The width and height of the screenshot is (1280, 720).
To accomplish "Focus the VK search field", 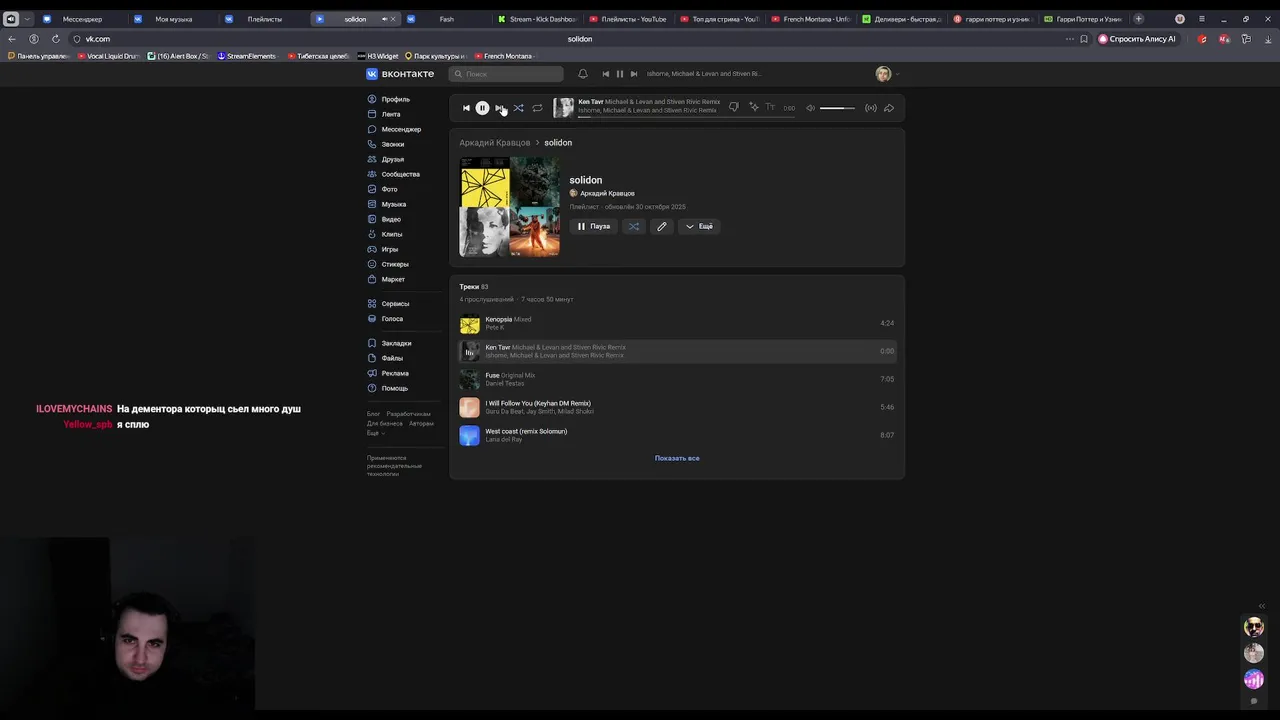I will coord(506,74).
